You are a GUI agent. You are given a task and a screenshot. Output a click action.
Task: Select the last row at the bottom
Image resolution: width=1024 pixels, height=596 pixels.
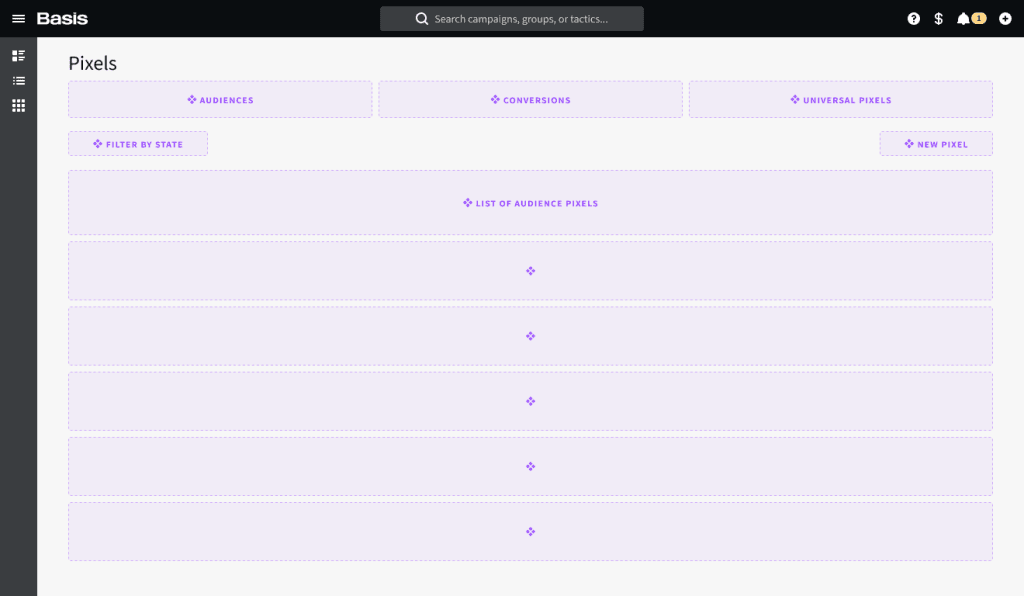pyautogui.click(x=530, y=532)
